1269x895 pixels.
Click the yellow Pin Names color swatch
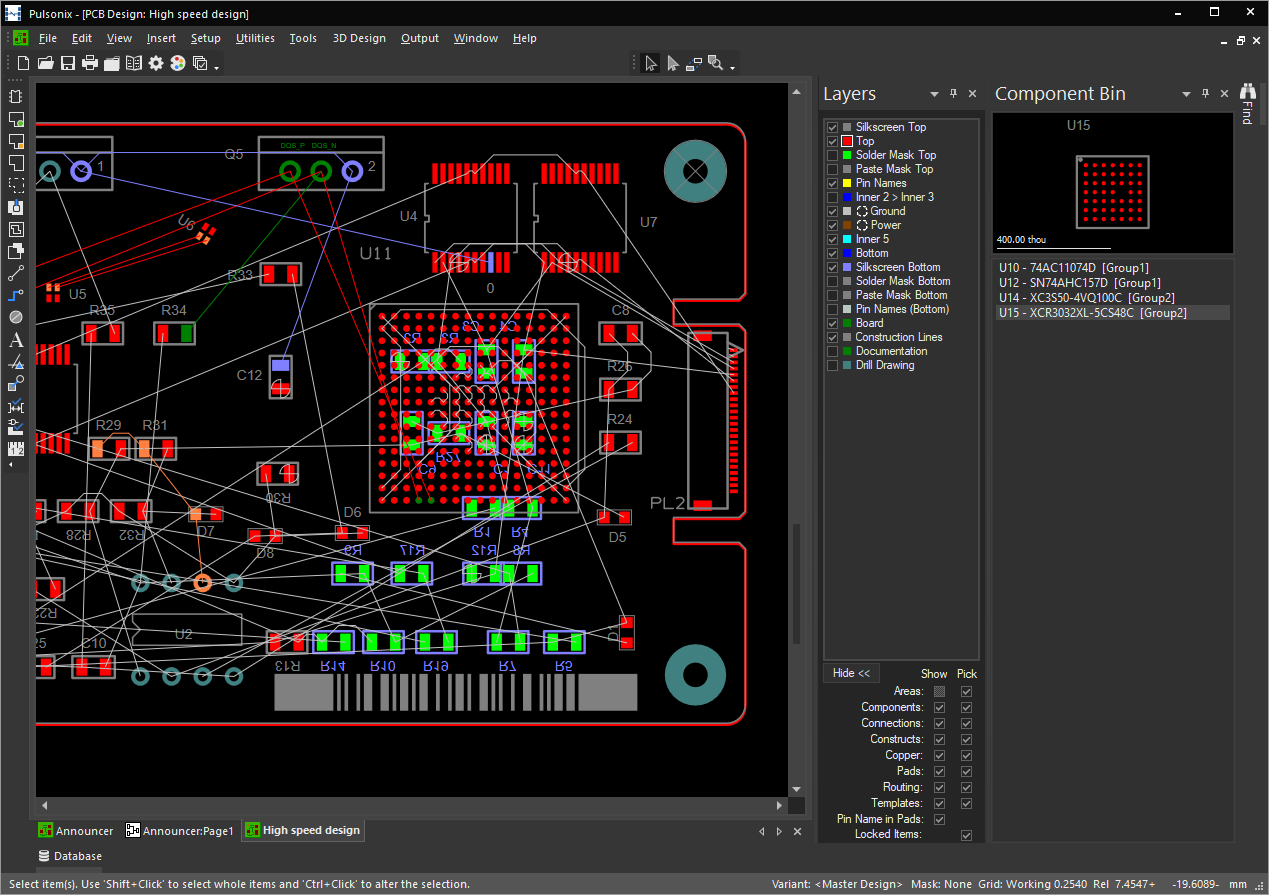pyautogui.click(x=847, y=183)
